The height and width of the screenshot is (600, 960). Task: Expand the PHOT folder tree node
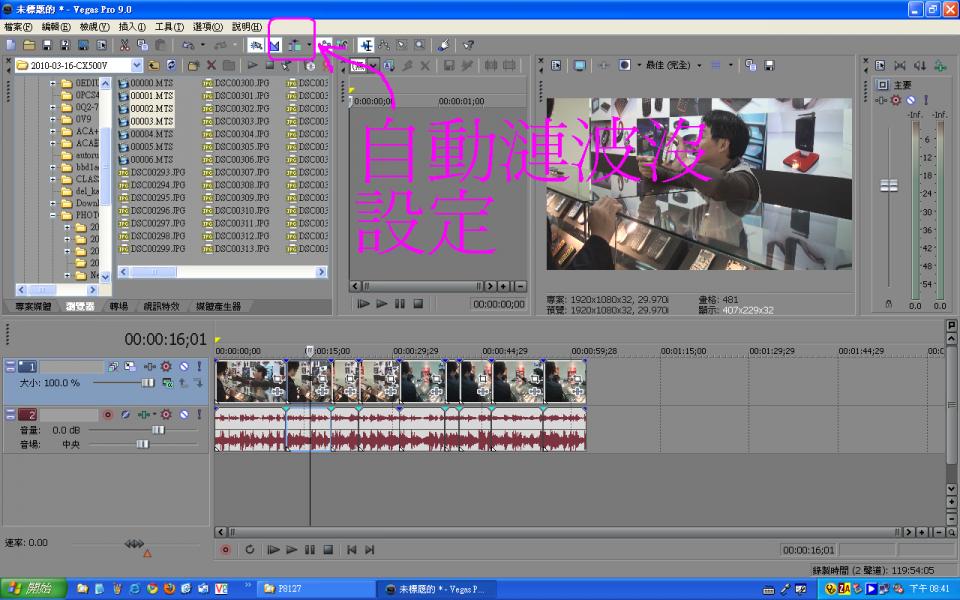pos(53,215)
